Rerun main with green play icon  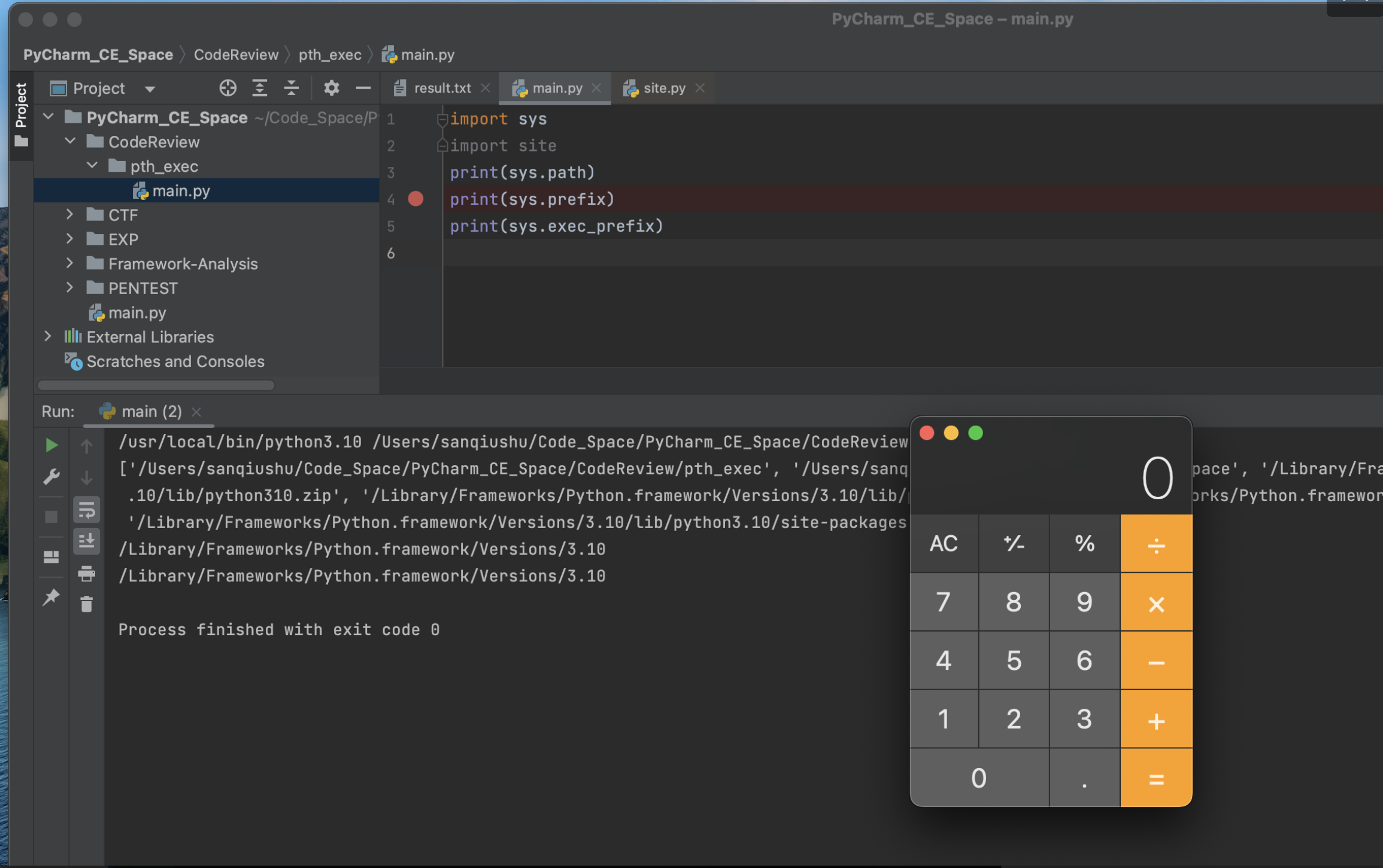click(51, 445)
